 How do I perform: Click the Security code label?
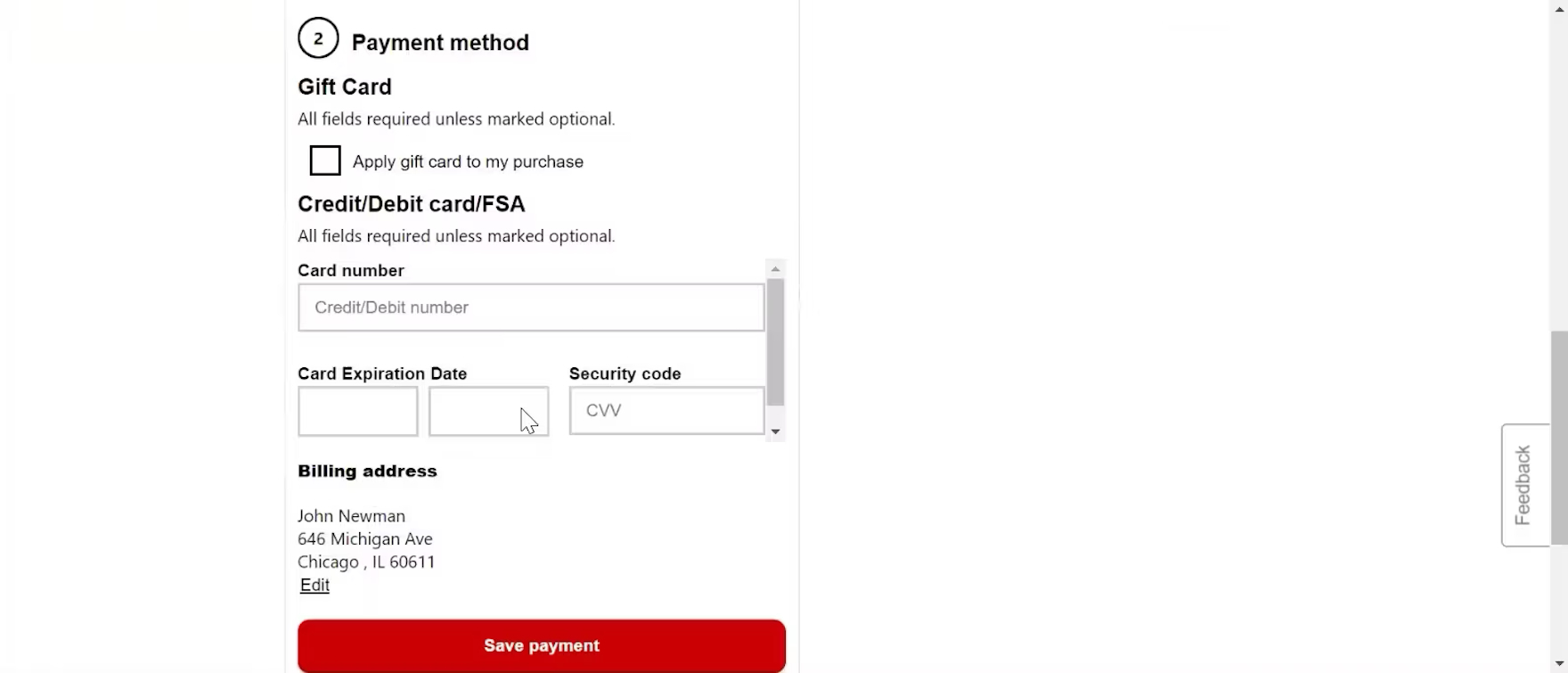click(625, 374)
